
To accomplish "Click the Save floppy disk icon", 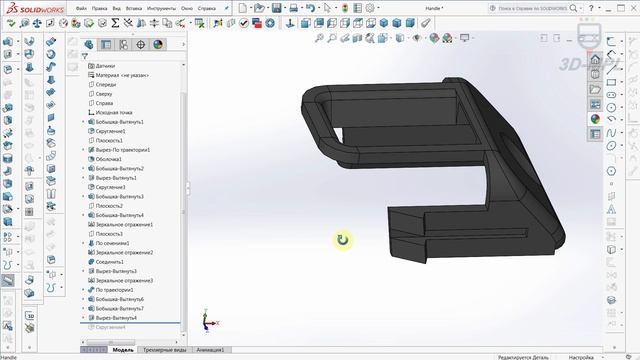I will coord(276,8).
